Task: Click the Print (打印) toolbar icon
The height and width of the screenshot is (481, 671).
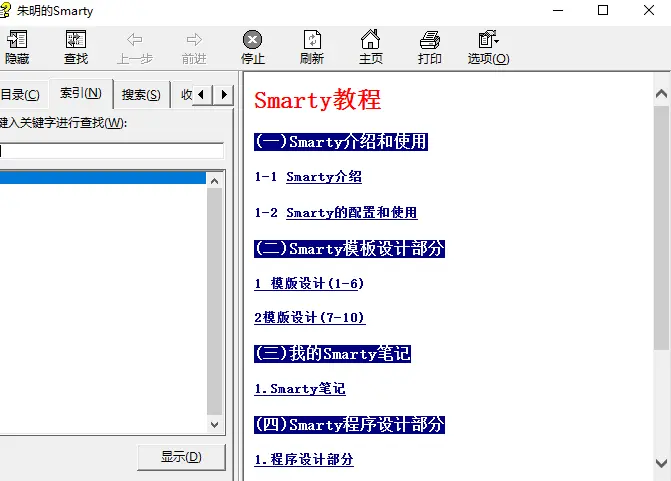Action: (429, 40)
